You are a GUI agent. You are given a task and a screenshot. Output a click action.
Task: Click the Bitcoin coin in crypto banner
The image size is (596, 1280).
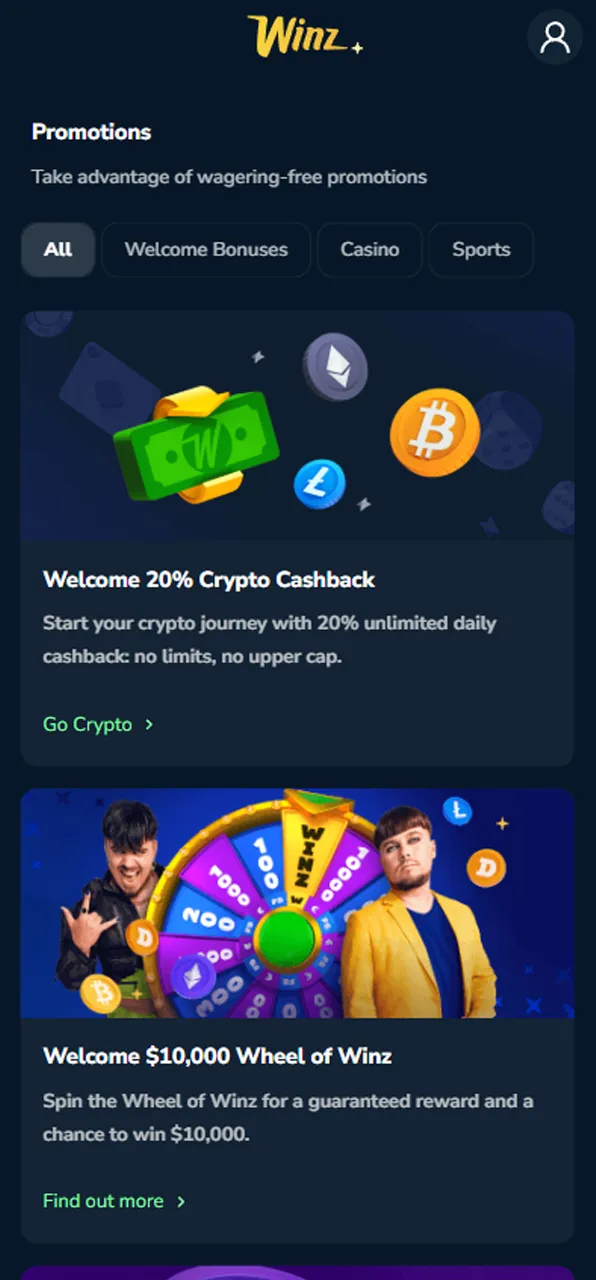pos(435,432)
